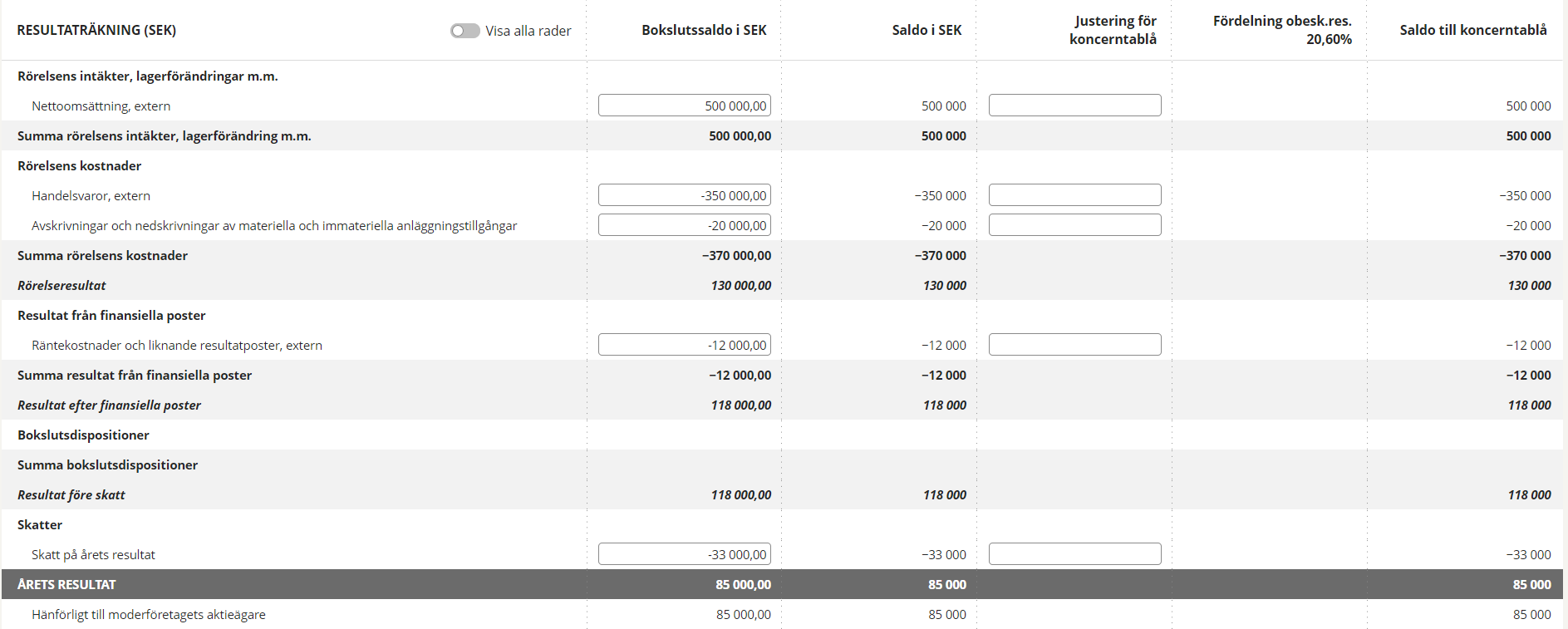
Task: Click empty Justering field on Avskrivningar row
Action: pos(1074,225)
